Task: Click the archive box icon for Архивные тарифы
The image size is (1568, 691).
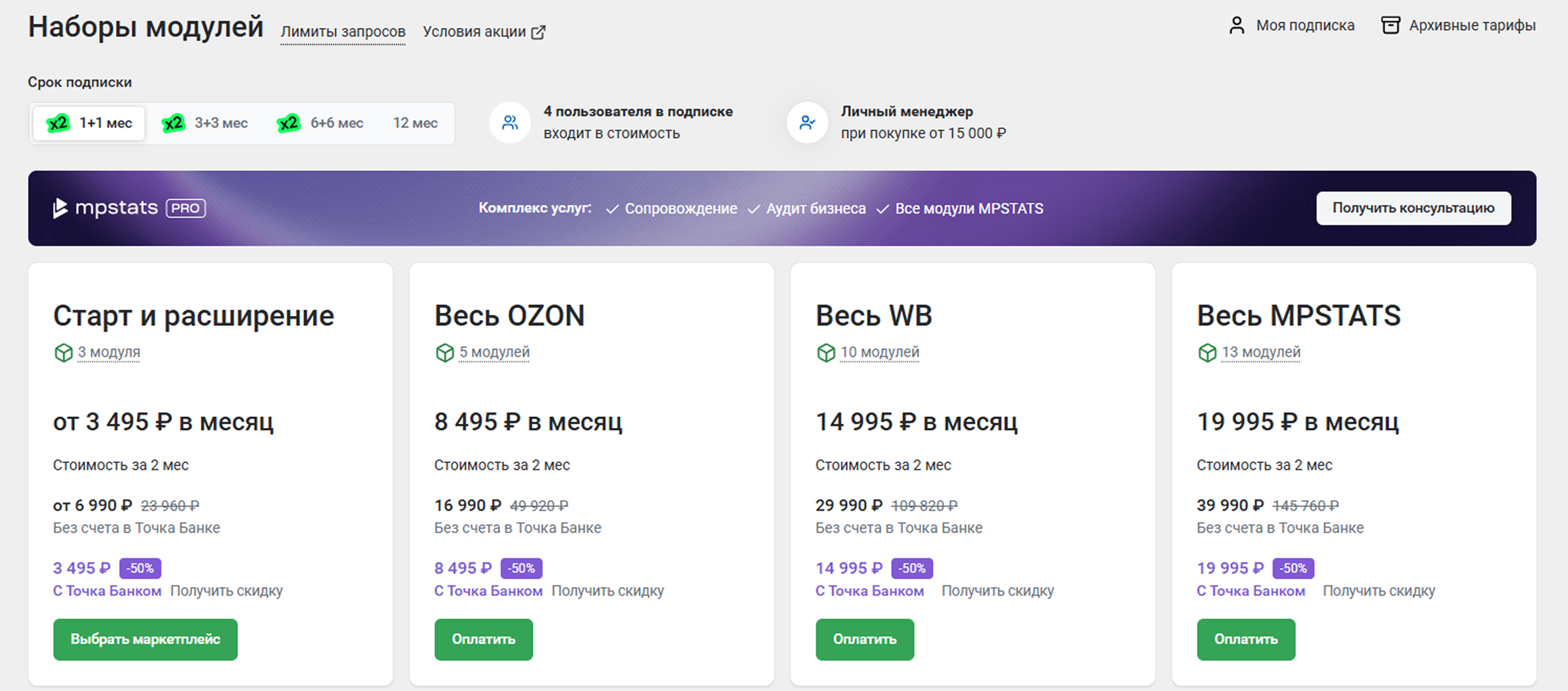Action: click(x=1390, y=26)
